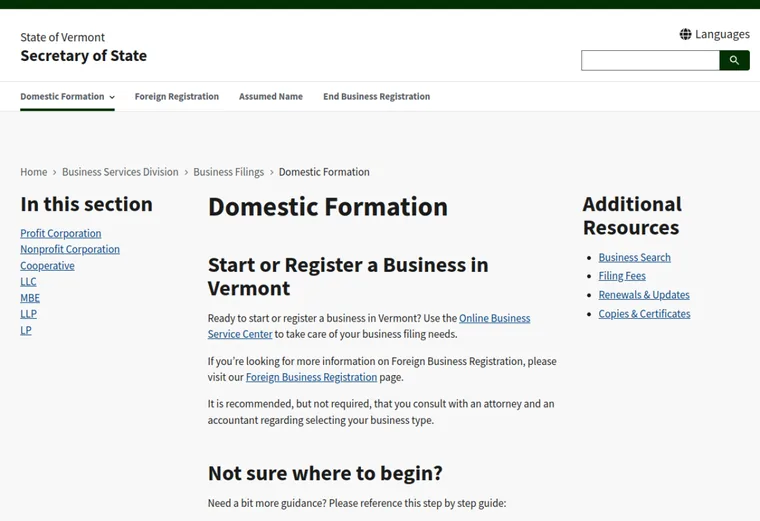Click inside the site search field
Viewport: 760px width, 521px height.
[650, 60]
